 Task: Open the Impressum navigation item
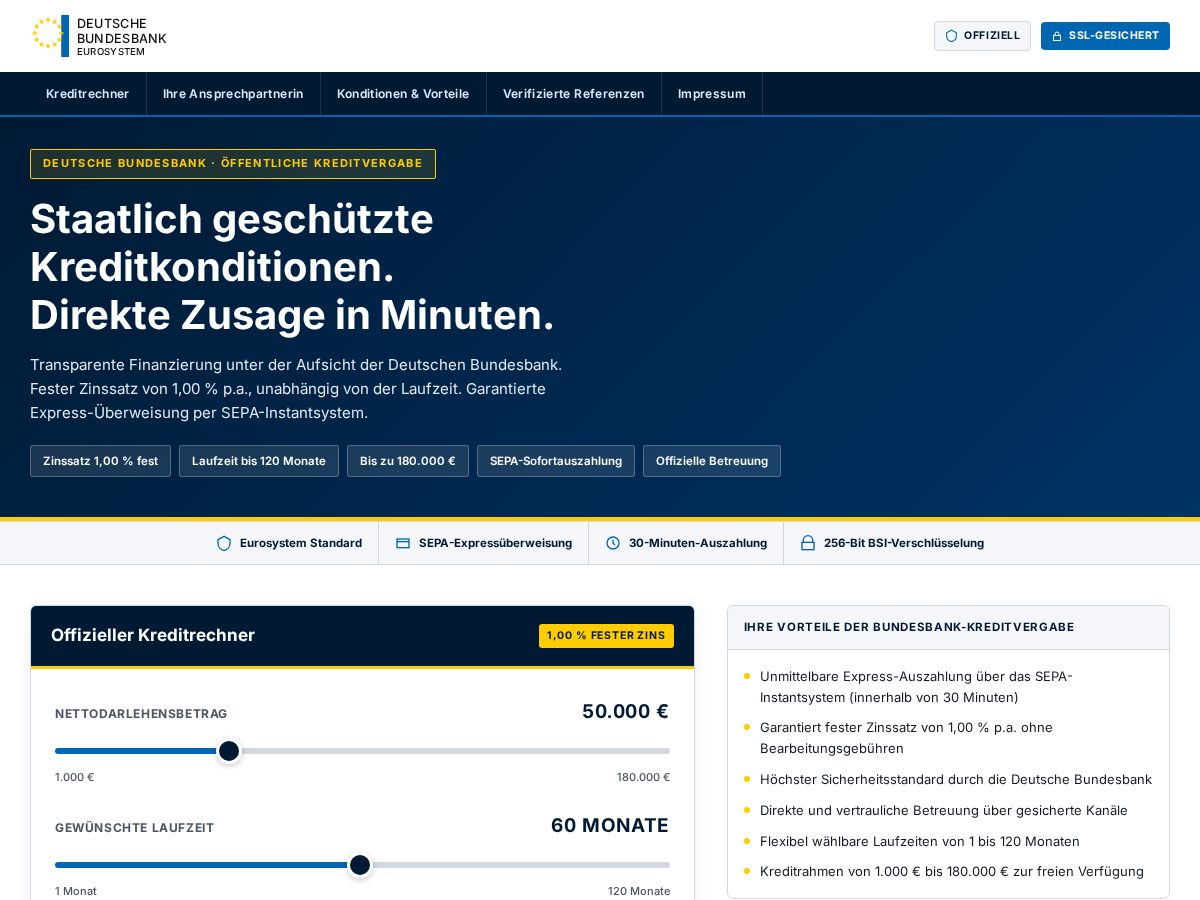[x=712, y=94]
